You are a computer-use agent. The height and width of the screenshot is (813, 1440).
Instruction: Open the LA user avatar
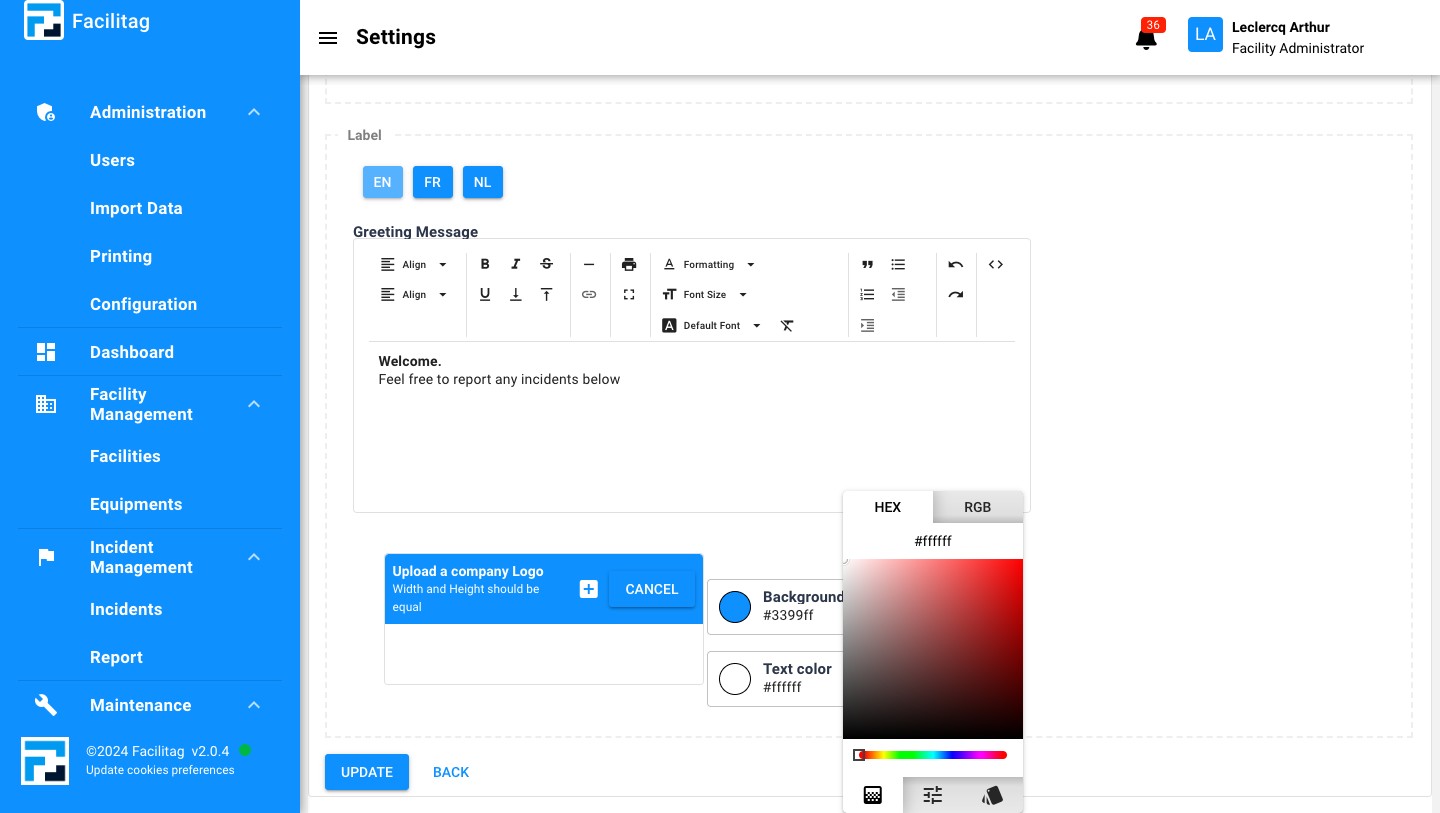coord(1205,34)
